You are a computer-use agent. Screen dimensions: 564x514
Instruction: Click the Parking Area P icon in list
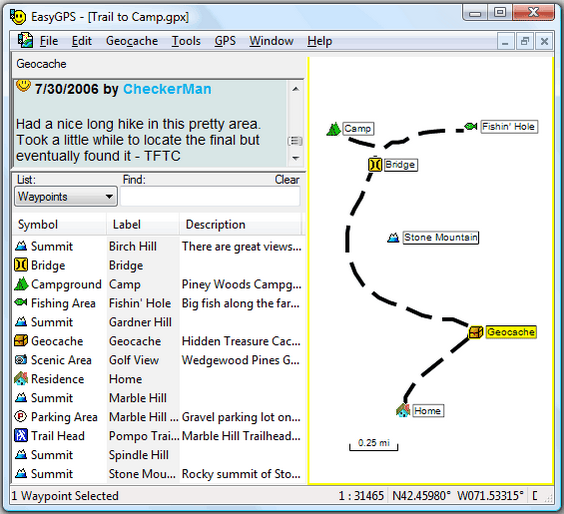(x=21, y=417)
